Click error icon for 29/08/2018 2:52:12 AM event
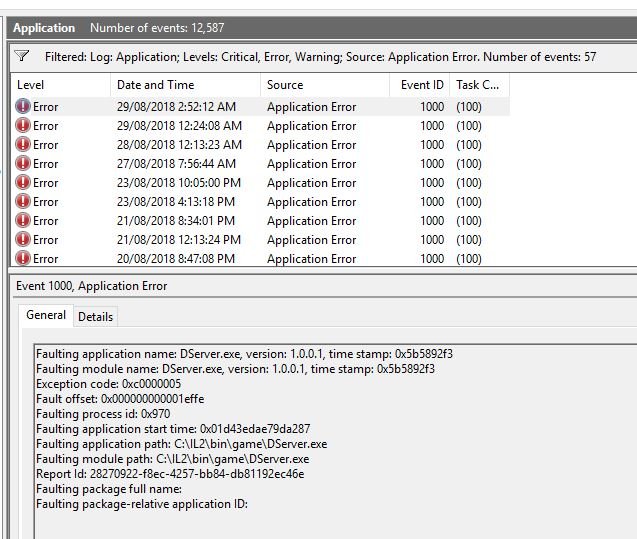Image resolution: width=637 pixels, height=539 pixels. (x=23, y=107)
